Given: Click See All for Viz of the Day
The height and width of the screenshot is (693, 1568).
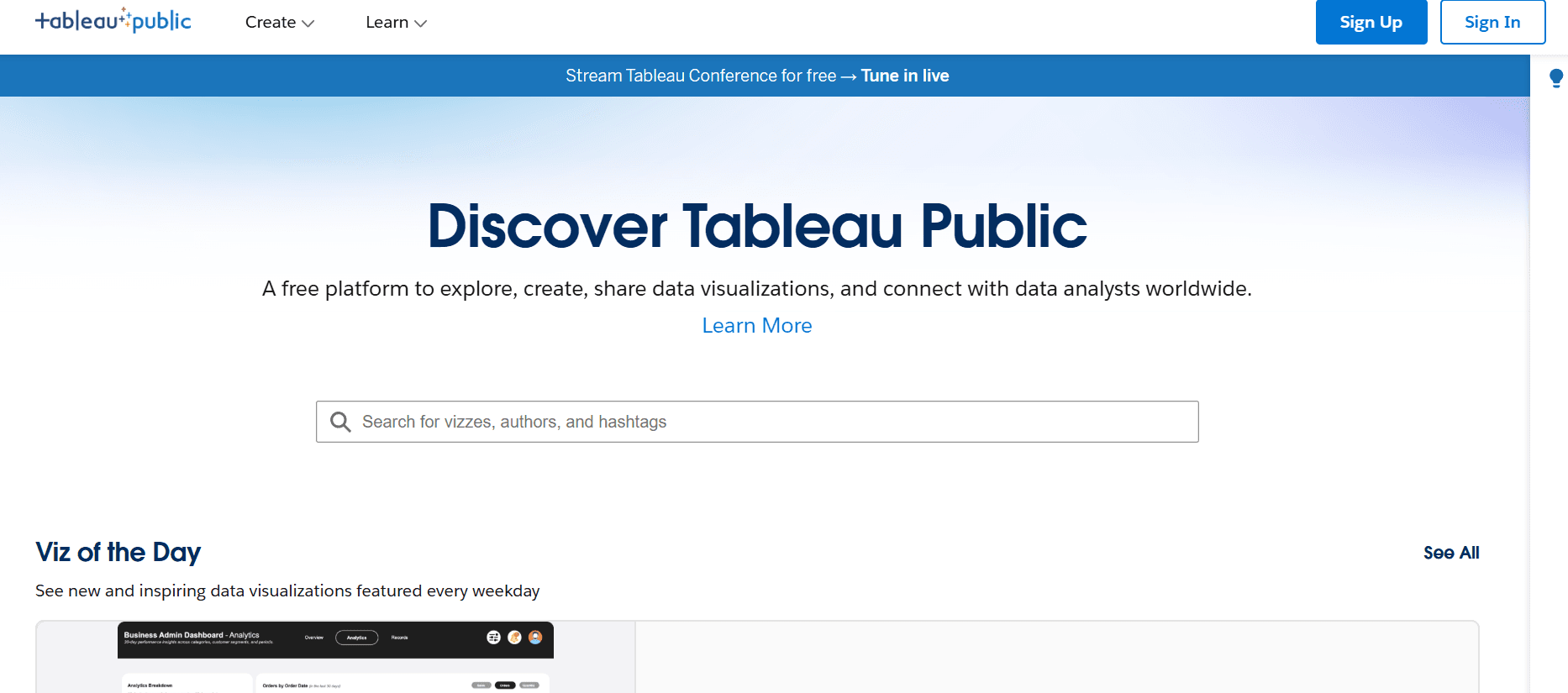Looking at the screenshot, I should pos(1451,553).
